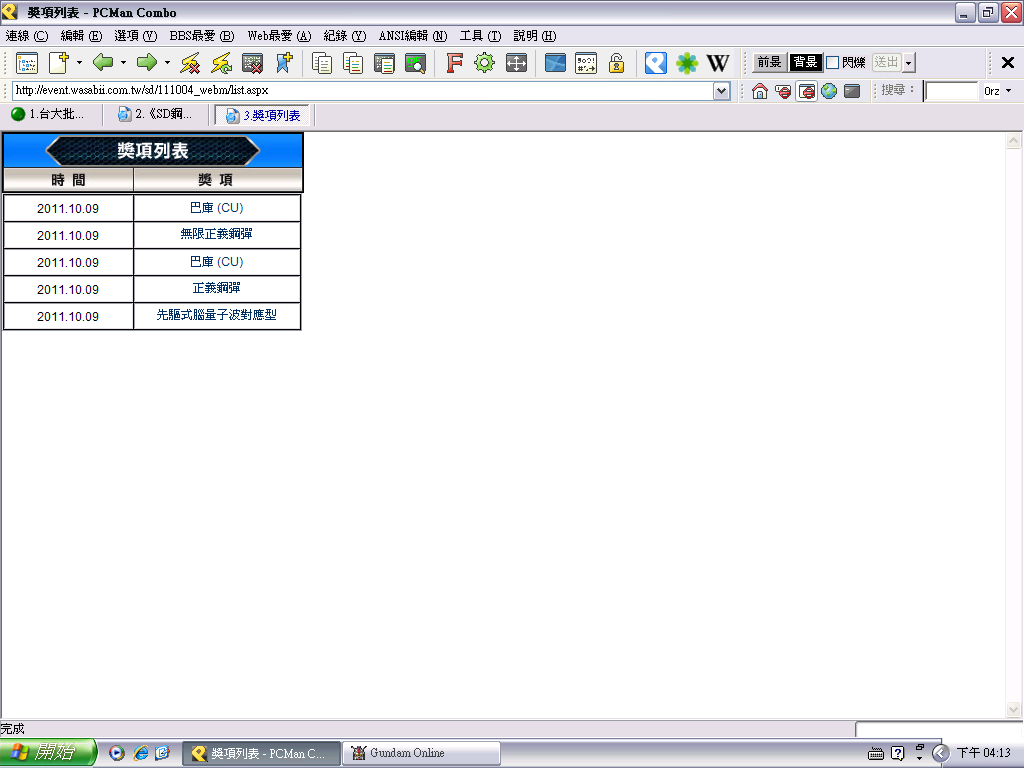The image size is (1024, 768).
Task: Click the green back arrow
Action: pyautogui.click(x=103, y=63)
